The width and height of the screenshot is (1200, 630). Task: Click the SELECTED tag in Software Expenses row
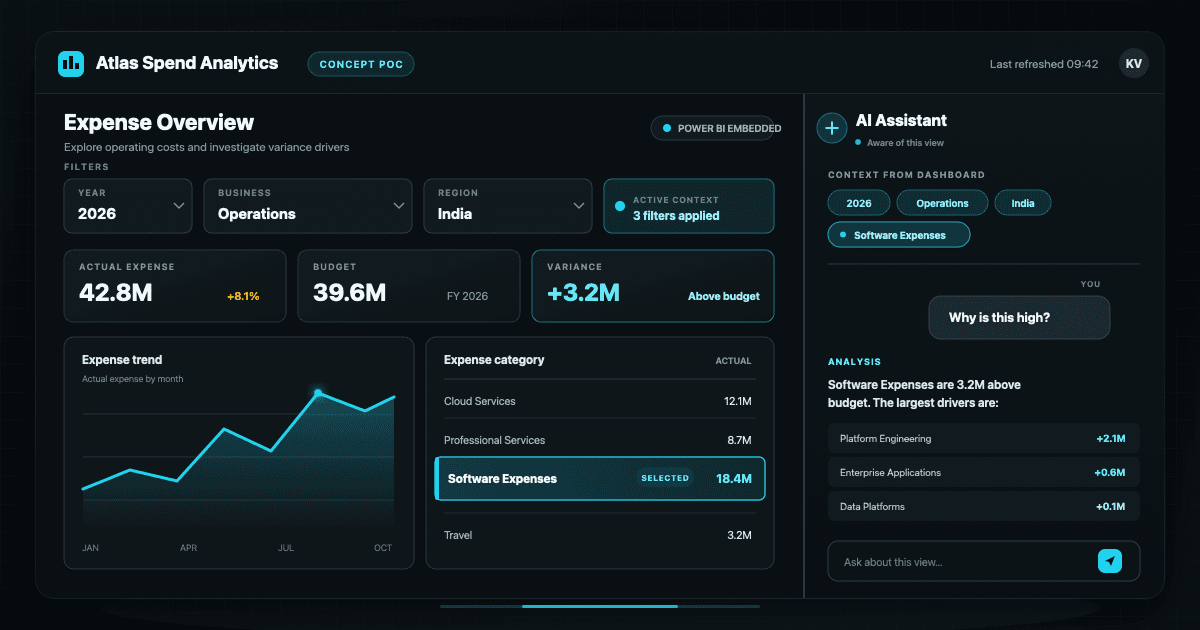666,478
